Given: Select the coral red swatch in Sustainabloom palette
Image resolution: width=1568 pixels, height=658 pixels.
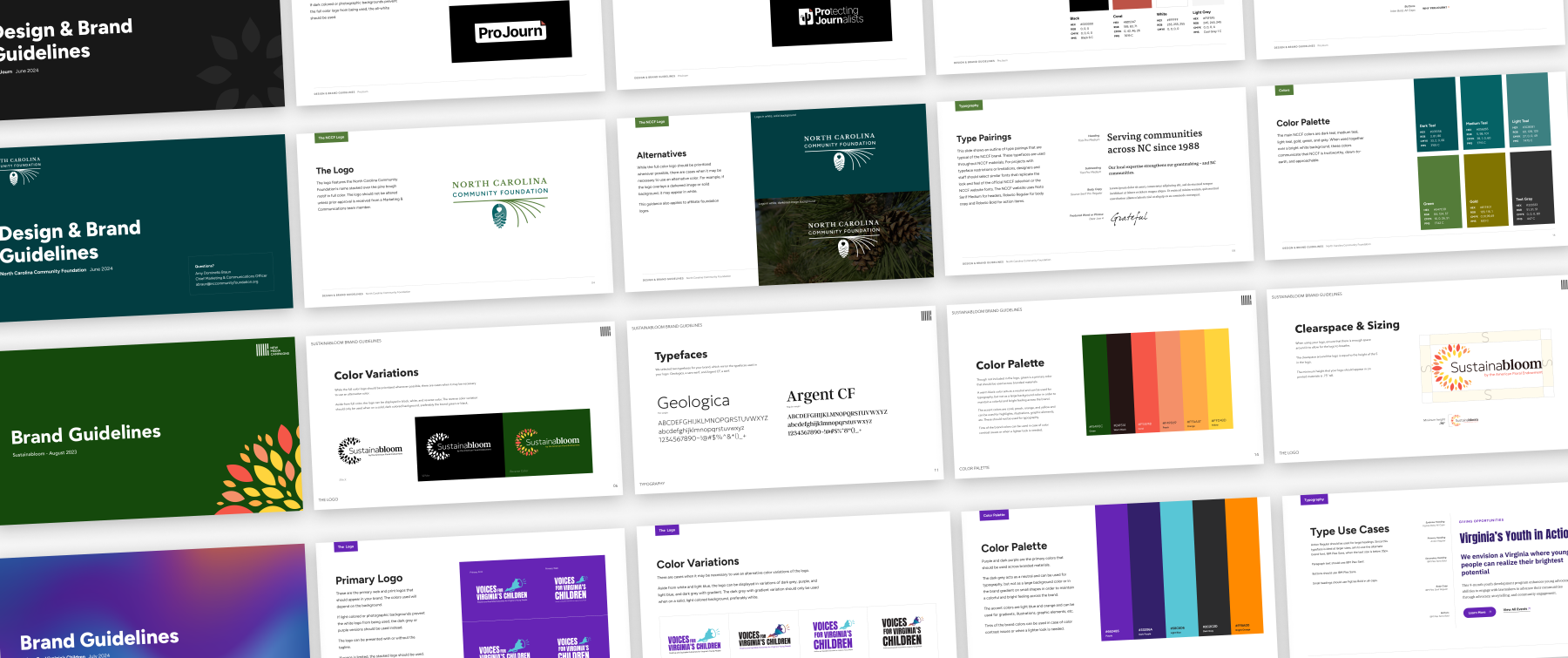Looking at the screenshot, I should click(x=1144, y=383).
